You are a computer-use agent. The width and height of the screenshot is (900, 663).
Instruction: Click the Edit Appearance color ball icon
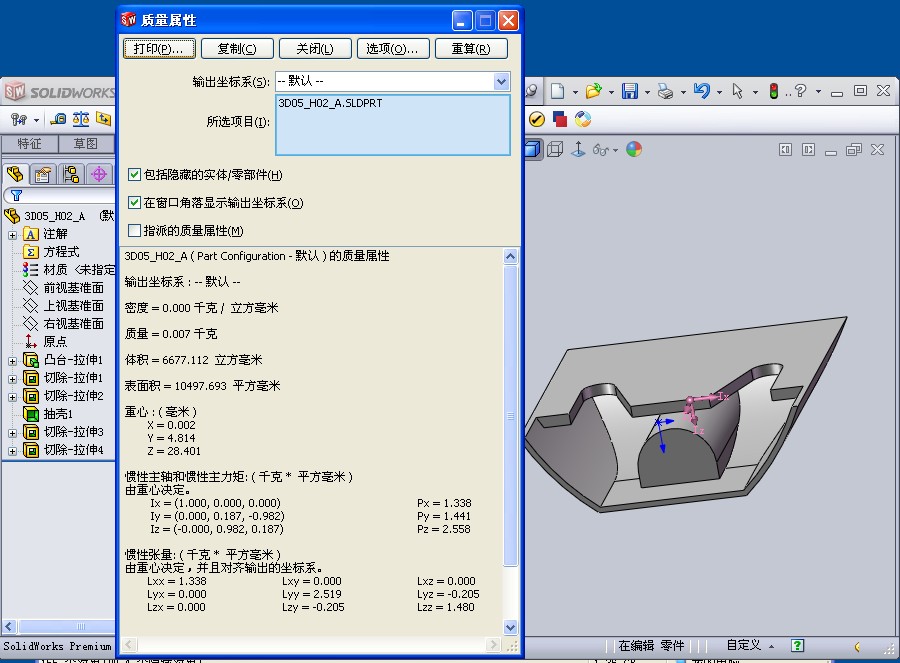click(633, 149)
